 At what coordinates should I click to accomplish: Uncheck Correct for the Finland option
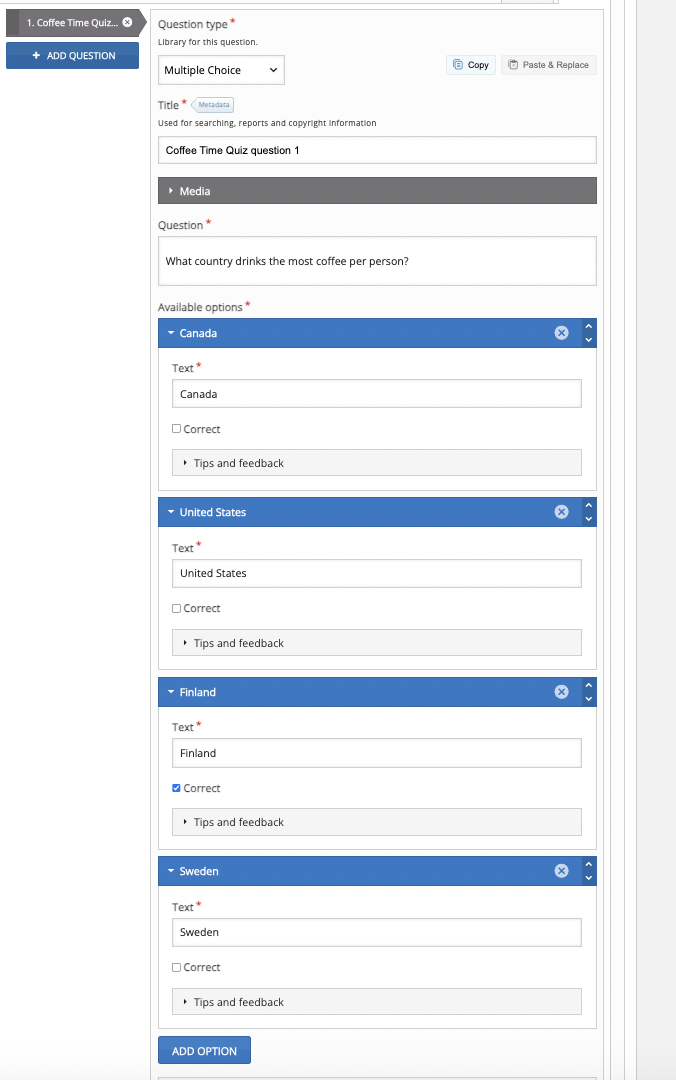tap(177, 788)
